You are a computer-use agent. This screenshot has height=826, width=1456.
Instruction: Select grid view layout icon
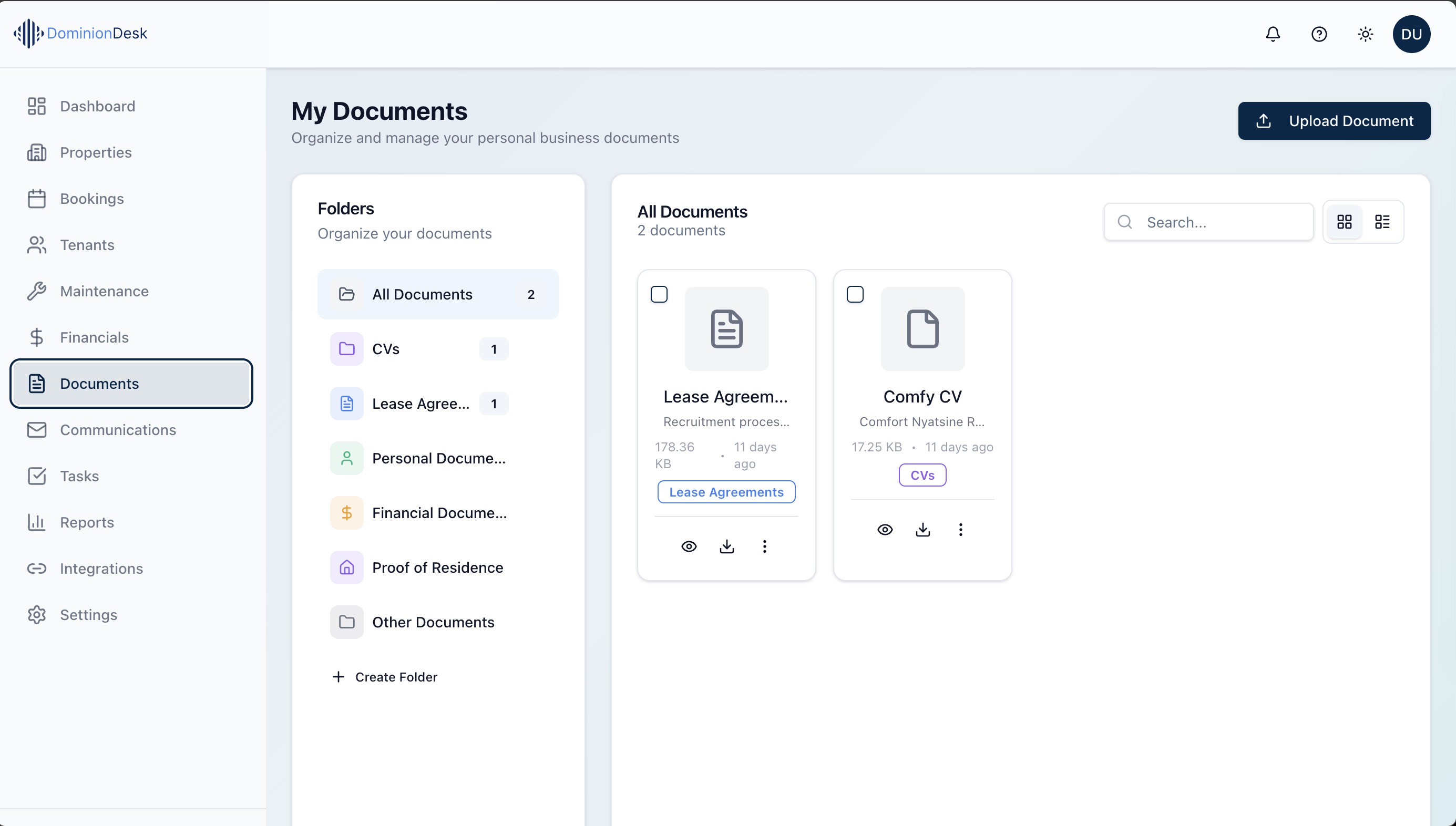tap(1345, 222)
